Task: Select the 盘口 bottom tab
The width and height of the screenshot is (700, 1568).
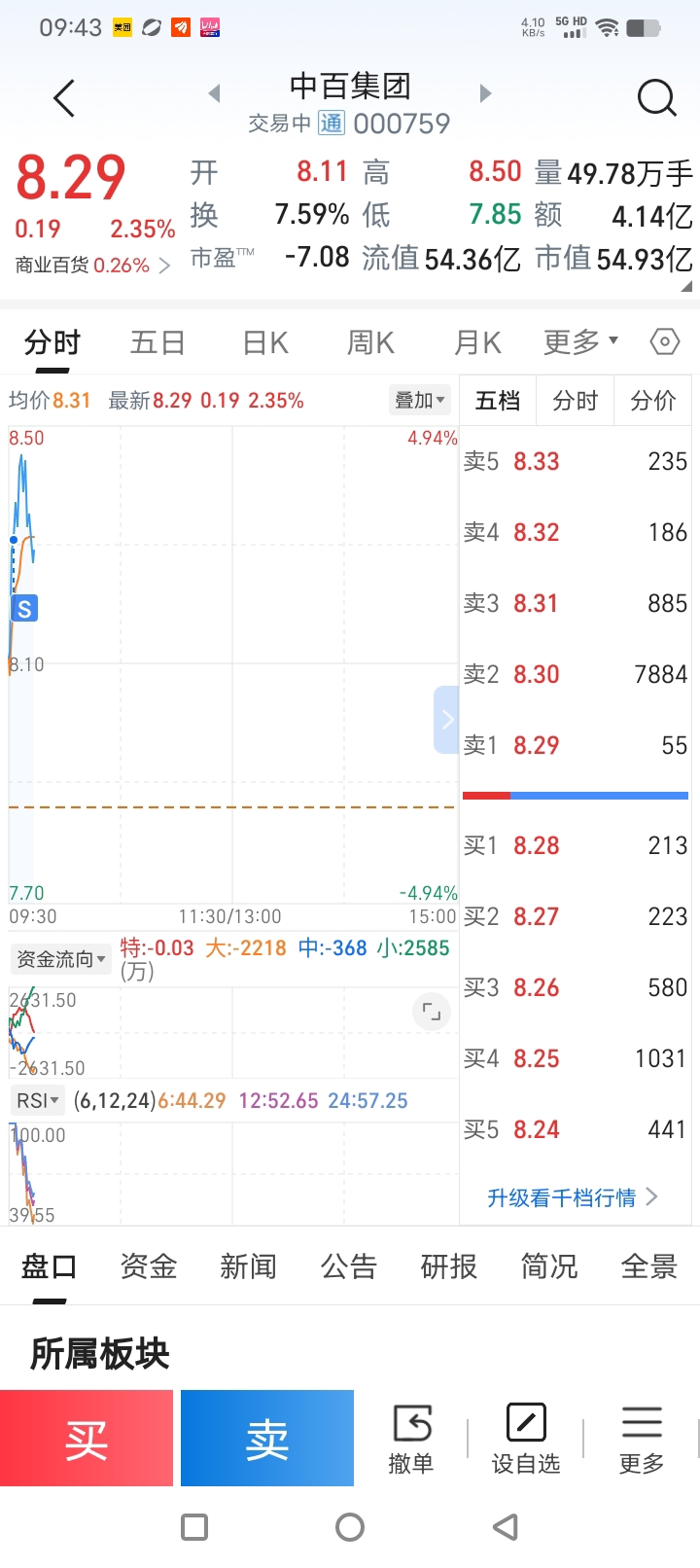Action: 49,1266
